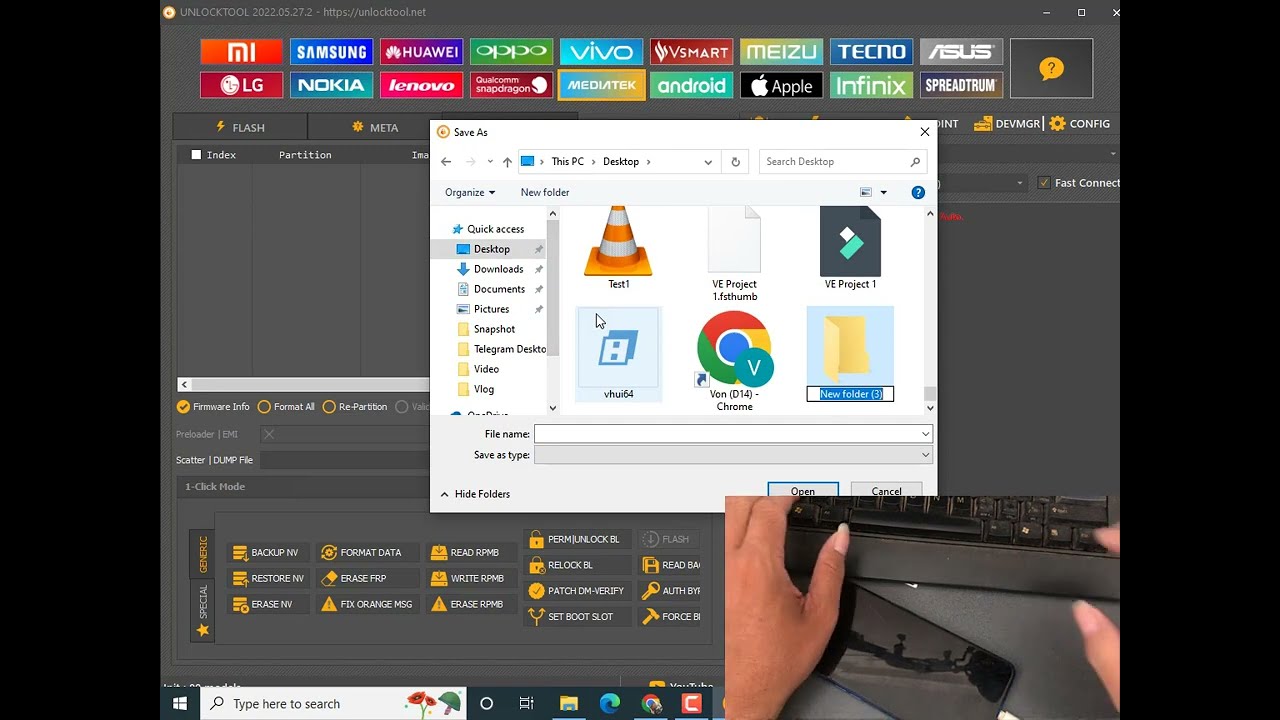Select the Apple logo
The height and width of the screenshot is (720, 1280).
click(781, 85)
